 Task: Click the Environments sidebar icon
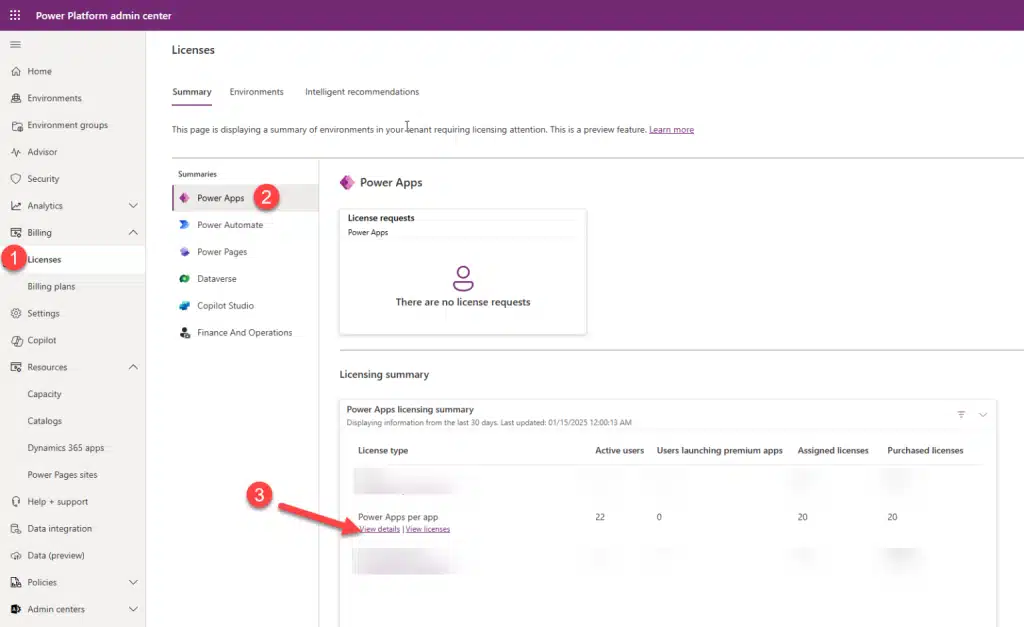click(16, 98)
